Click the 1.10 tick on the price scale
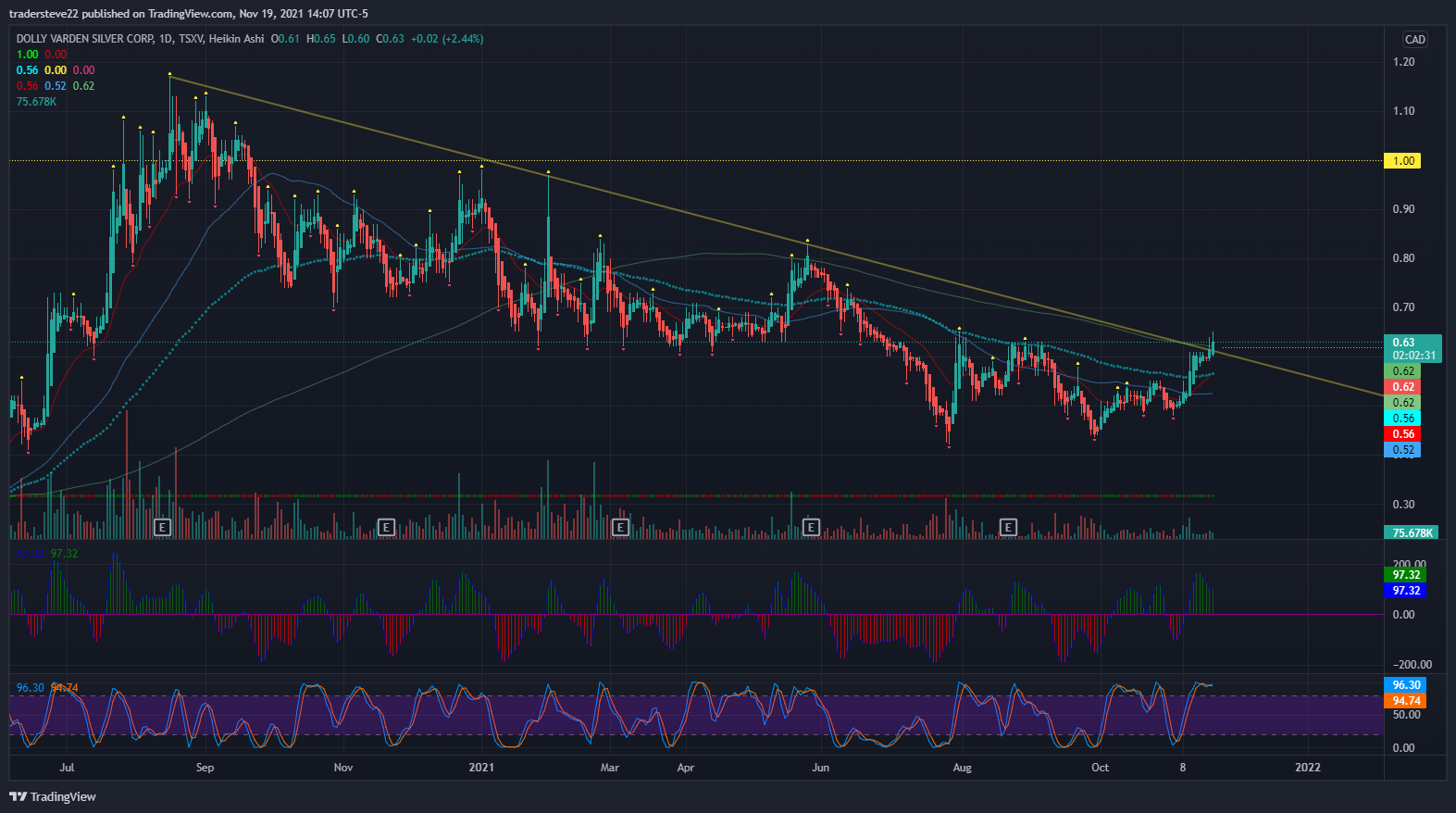The height and width of the screenshot is (813, 1456). [x=1403, y=111]
